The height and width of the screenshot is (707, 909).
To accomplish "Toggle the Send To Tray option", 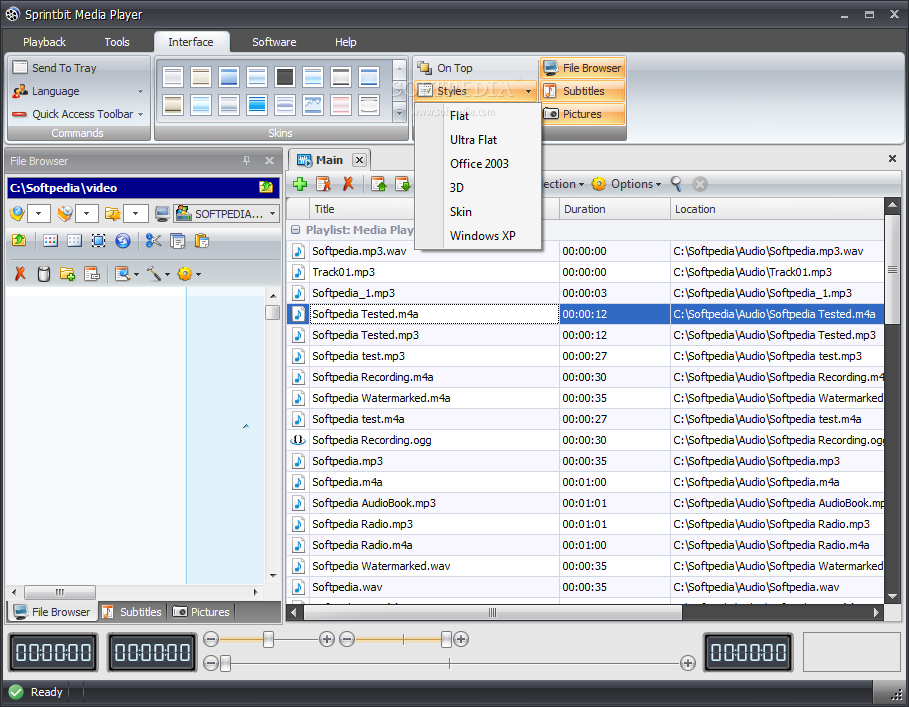I will [x=55, y=68].
